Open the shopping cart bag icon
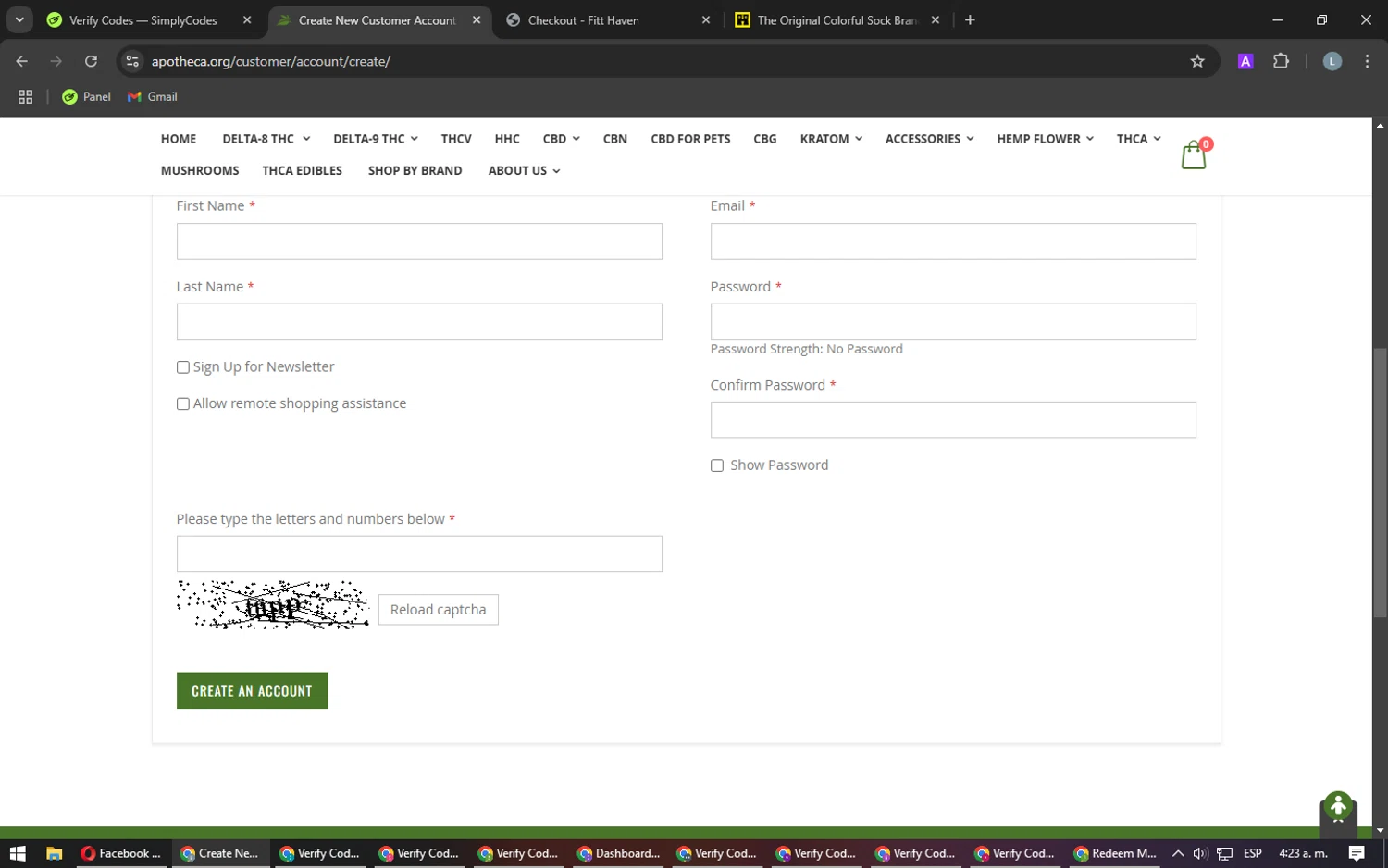Image resolution: width=1388 pixels, height=868 pixels. 1194,155
